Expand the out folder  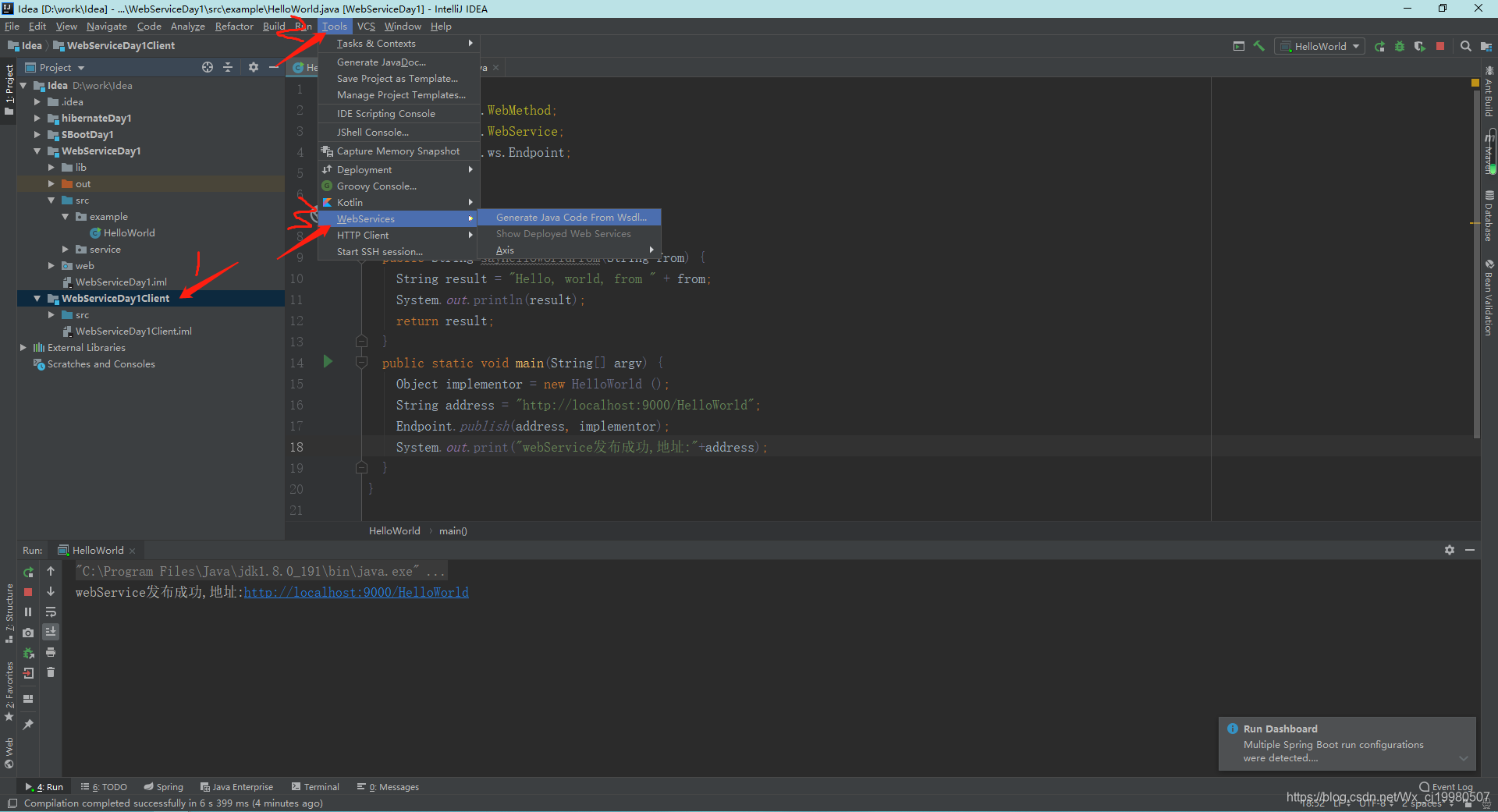[x=51, y=184]
